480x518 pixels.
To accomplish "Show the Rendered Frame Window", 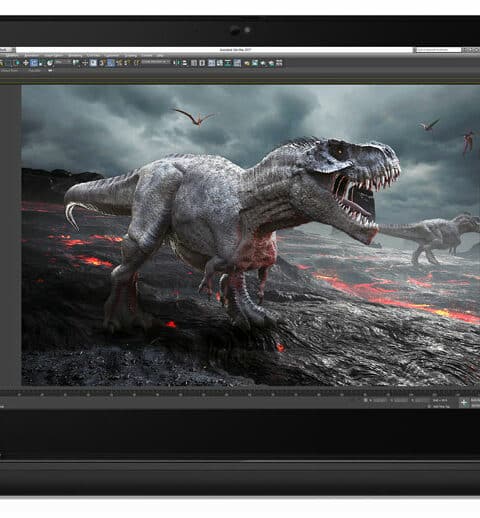I will 255,63.
